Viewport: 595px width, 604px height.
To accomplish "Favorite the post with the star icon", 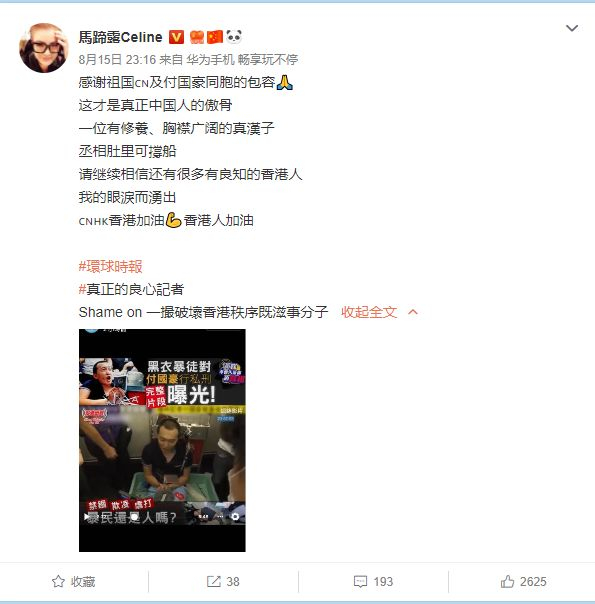I will 58,581.
